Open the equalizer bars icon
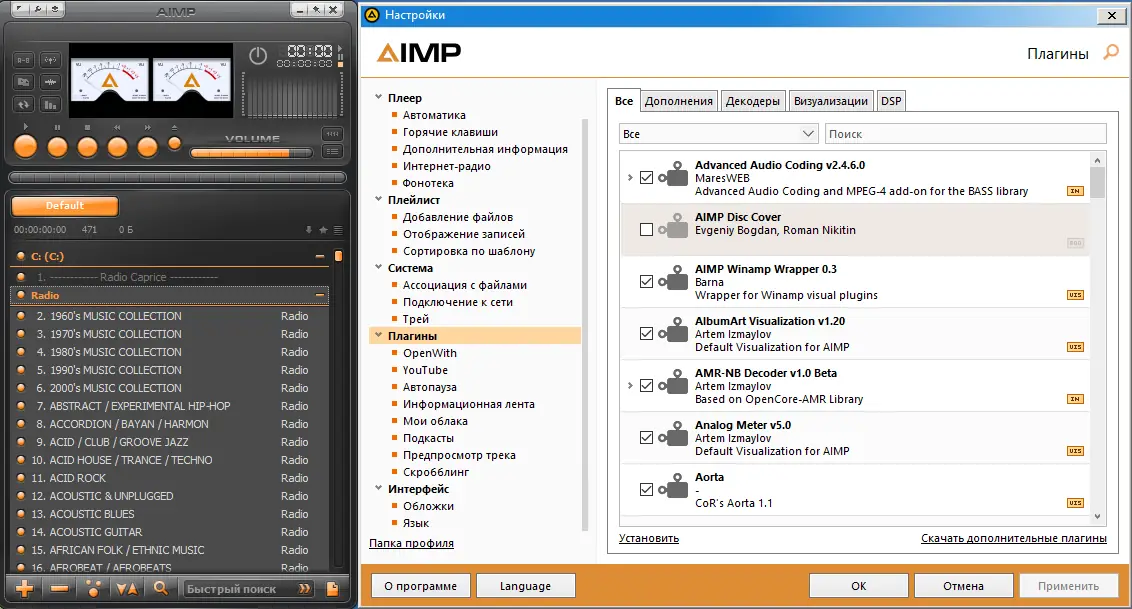Image resolution: width=1132 pixels, height=609 pixels. [50, 105]
